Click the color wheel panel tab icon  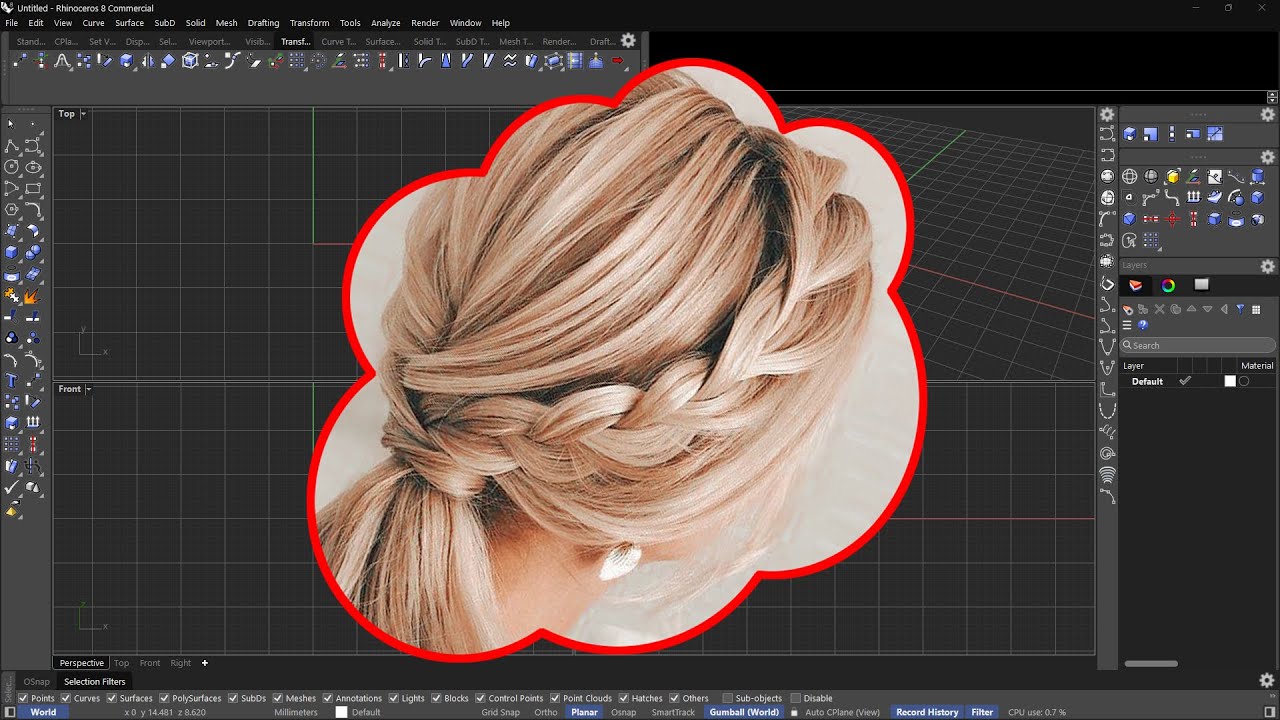point(1168,285)
